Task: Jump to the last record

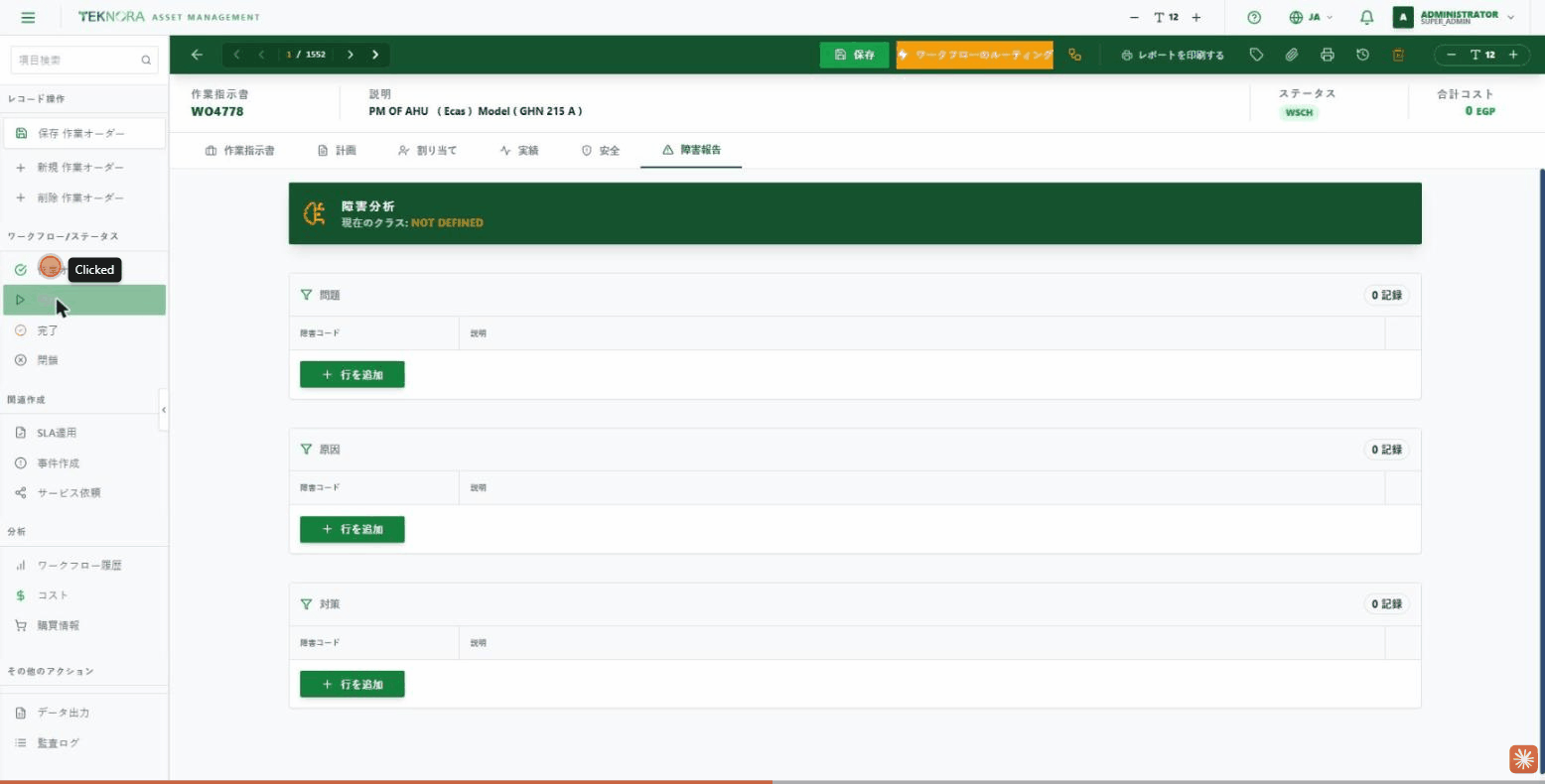Action: coord(375,55)
